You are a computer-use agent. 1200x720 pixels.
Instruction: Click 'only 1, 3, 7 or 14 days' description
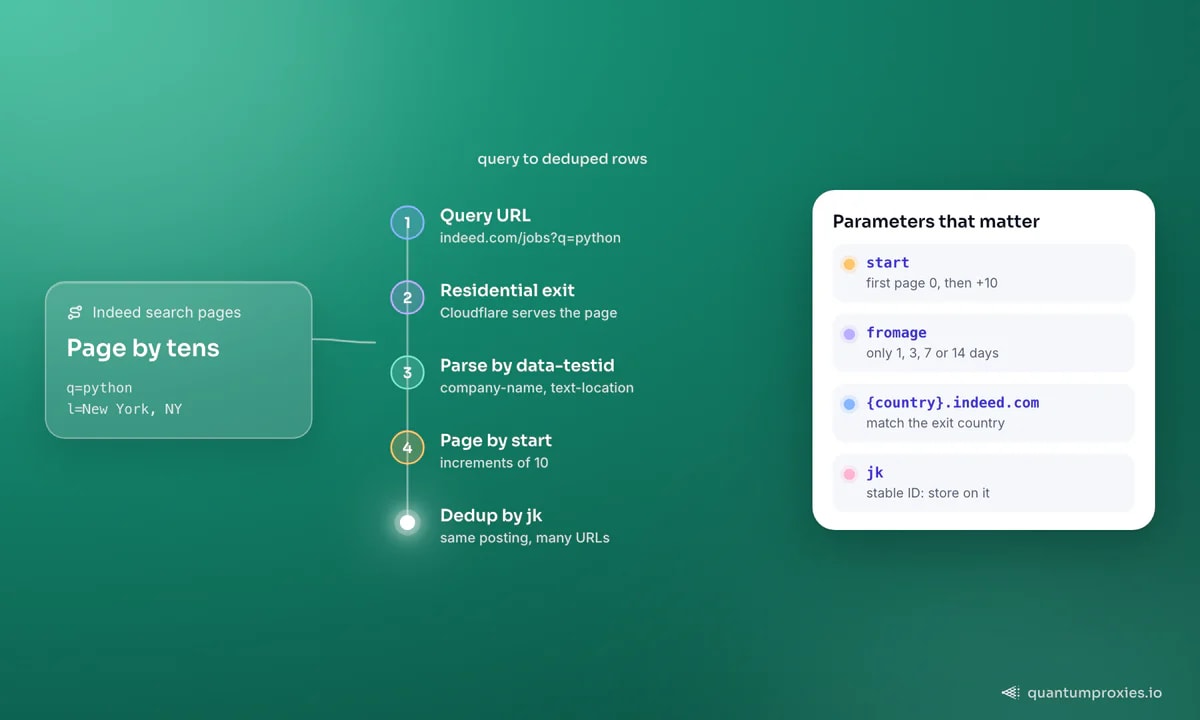point(932,353)
